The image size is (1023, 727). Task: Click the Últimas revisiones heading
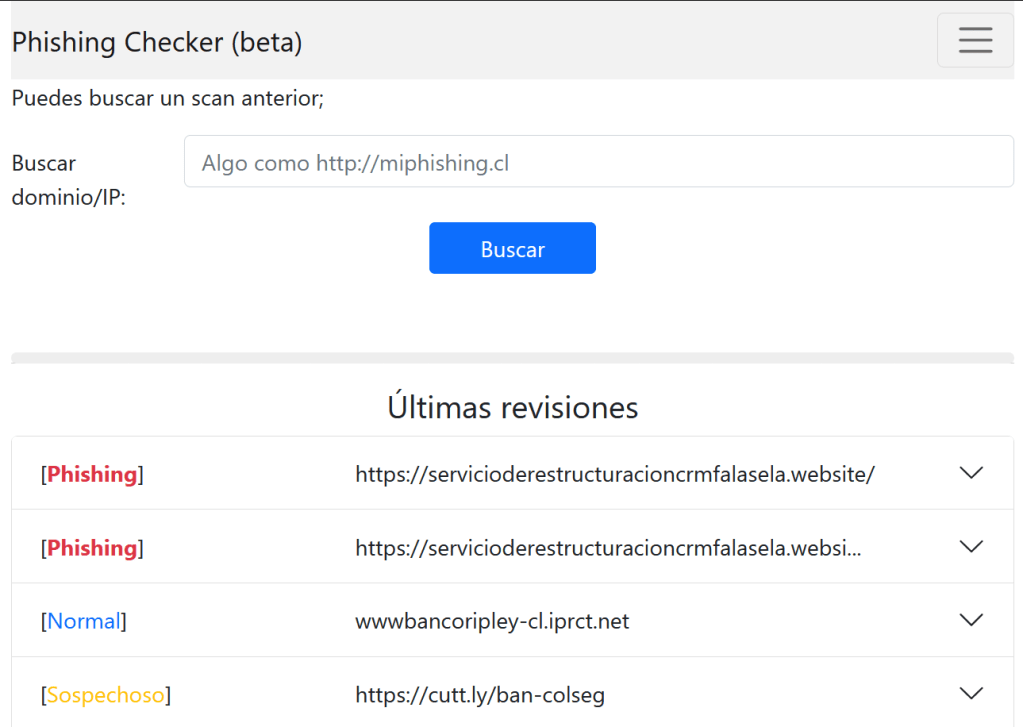pyautogui.click(x=512, y=408)
